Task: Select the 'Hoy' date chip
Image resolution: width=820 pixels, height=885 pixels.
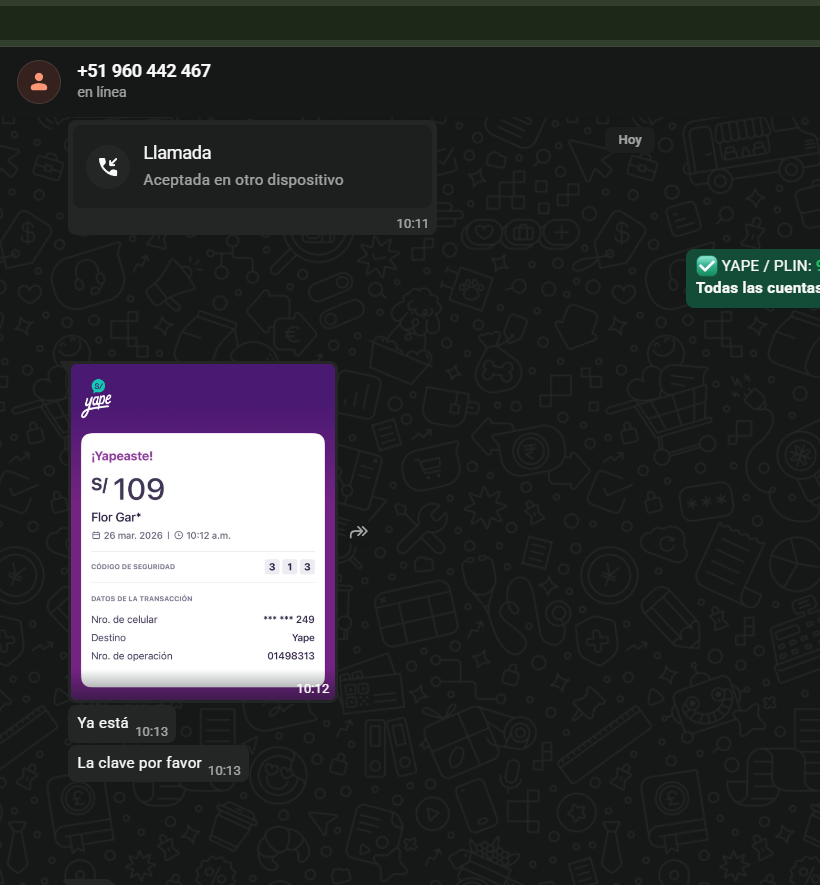Action: [630, 140]
